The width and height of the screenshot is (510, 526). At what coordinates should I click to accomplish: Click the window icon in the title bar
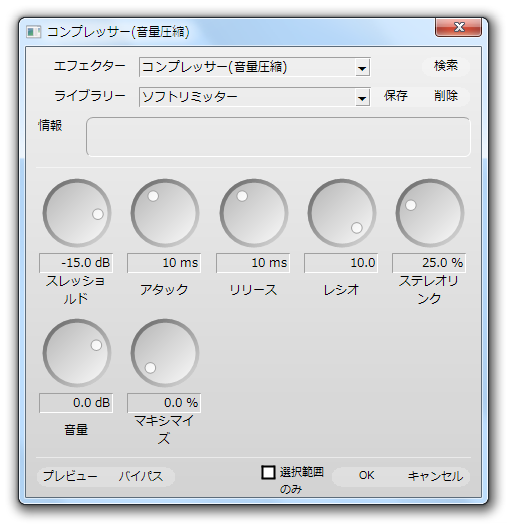click(33, 32)
